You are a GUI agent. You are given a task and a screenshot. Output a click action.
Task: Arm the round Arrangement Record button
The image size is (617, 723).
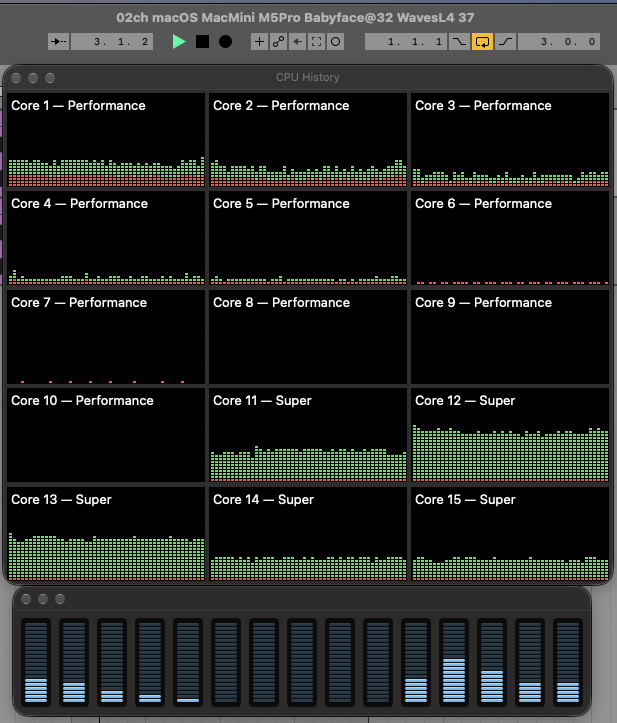(225, 41)
